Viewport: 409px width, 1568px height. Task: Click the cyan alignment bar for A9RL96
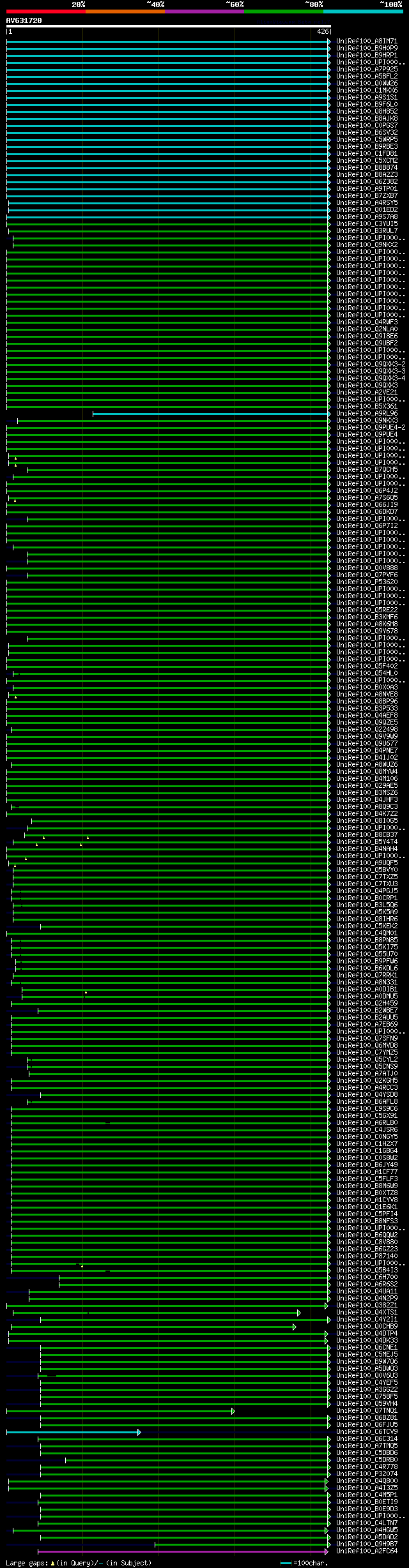[x=212, y=414]
